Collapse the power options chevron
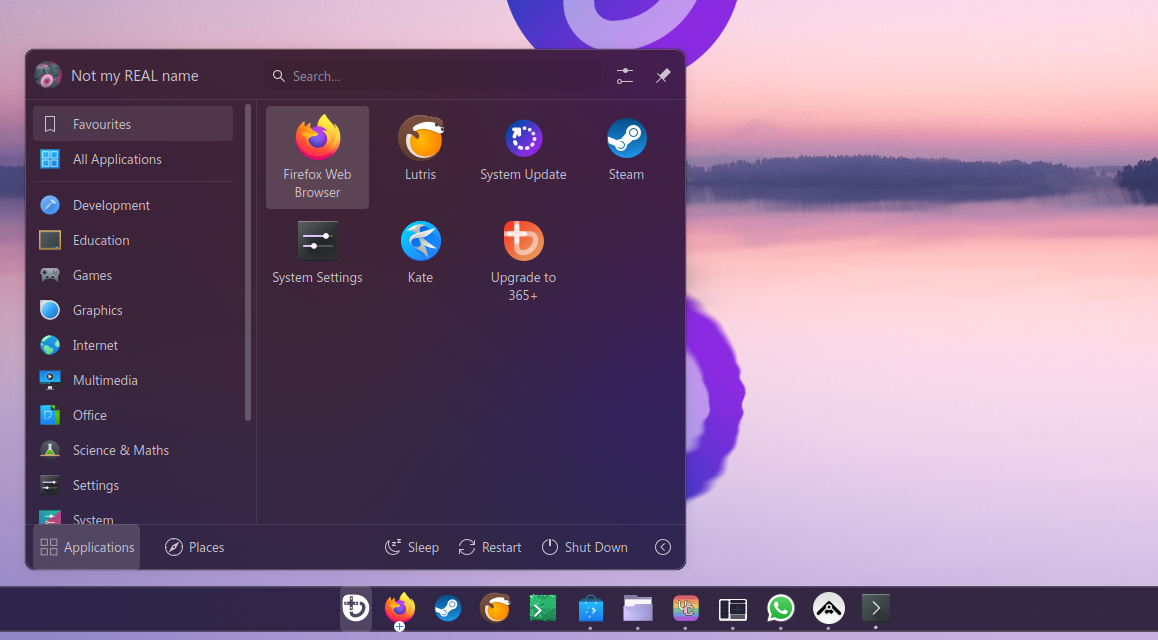The height and width of the screenshot is (640, 1158). coord(663,547)
